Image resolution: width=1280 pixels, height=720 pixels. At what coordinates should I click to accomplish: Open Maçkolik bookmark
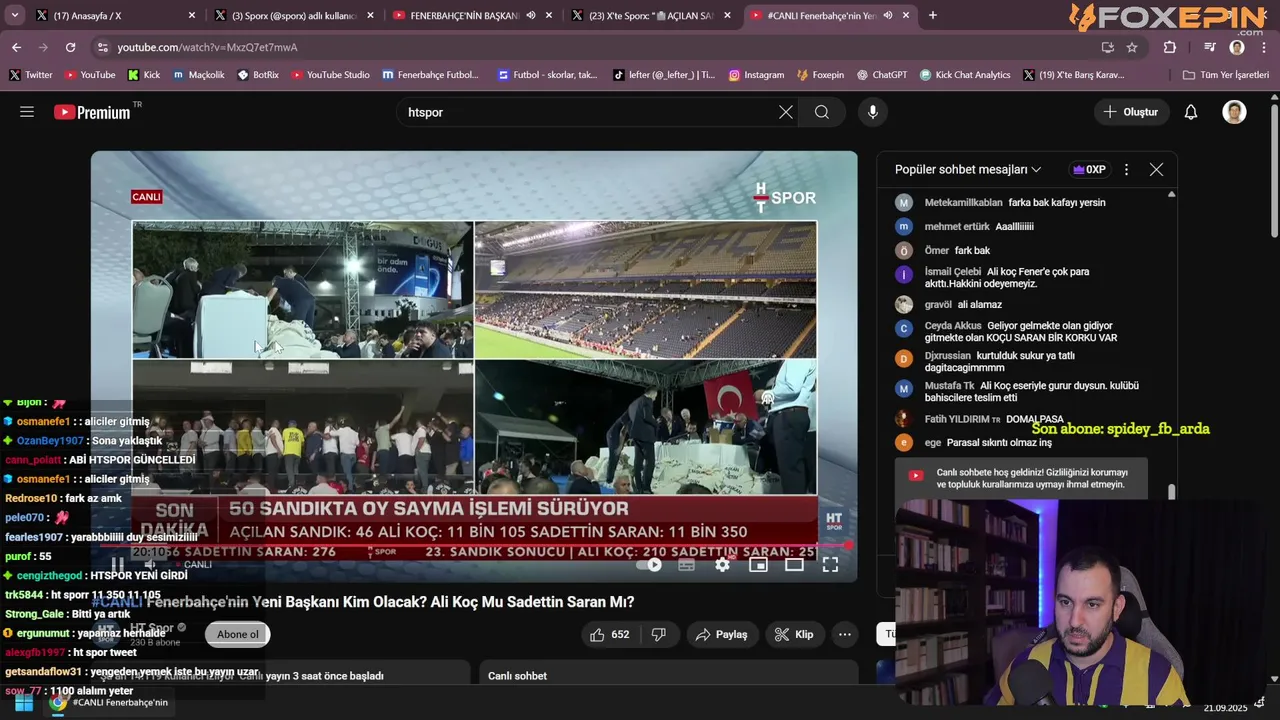199,75
